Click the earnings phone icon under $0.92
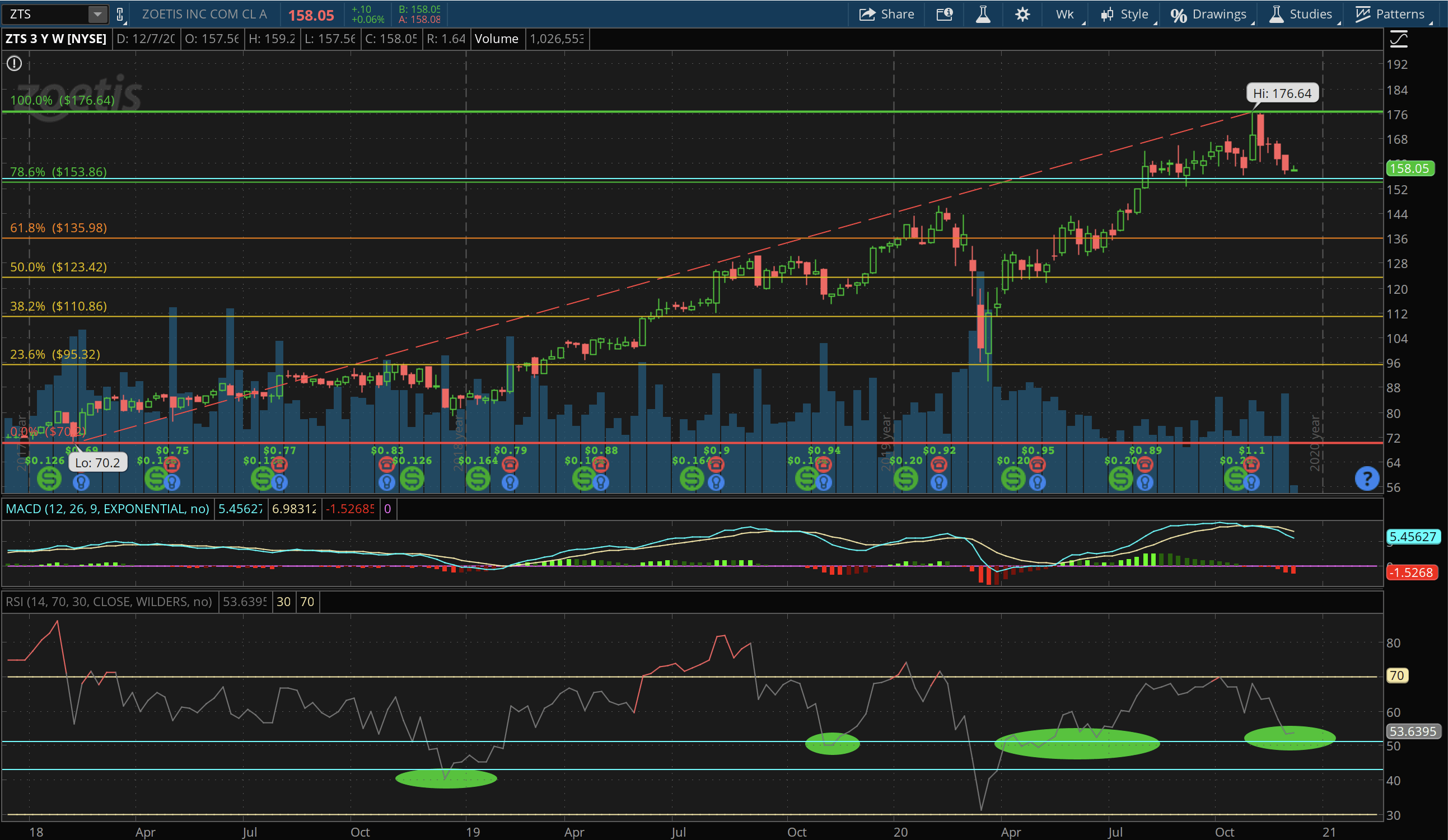 pyautogui.click(x=939, y=464)
